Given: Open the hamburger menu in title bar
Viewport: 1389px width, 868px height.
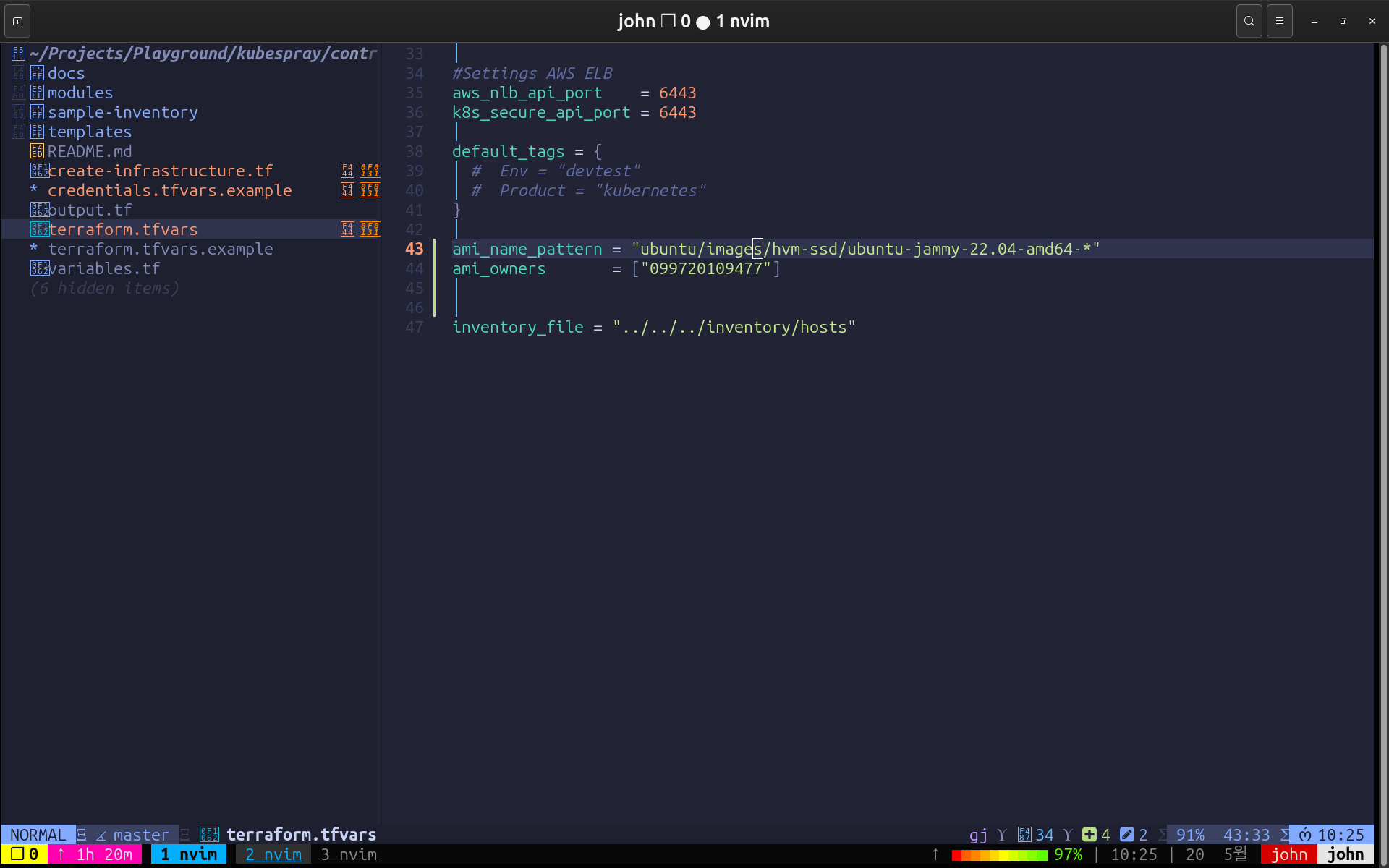Looking at the screenshot, I should tap(1279, 21).
